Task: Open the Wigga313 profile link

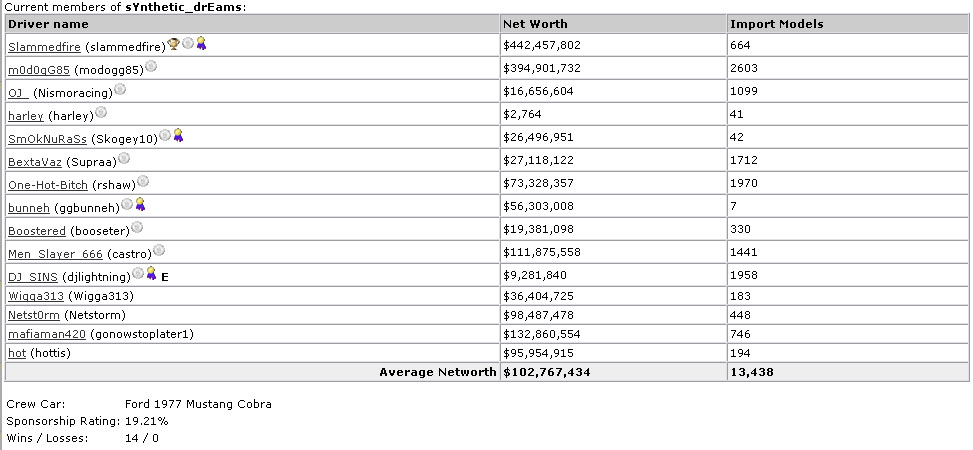Action: pos(36,296)
